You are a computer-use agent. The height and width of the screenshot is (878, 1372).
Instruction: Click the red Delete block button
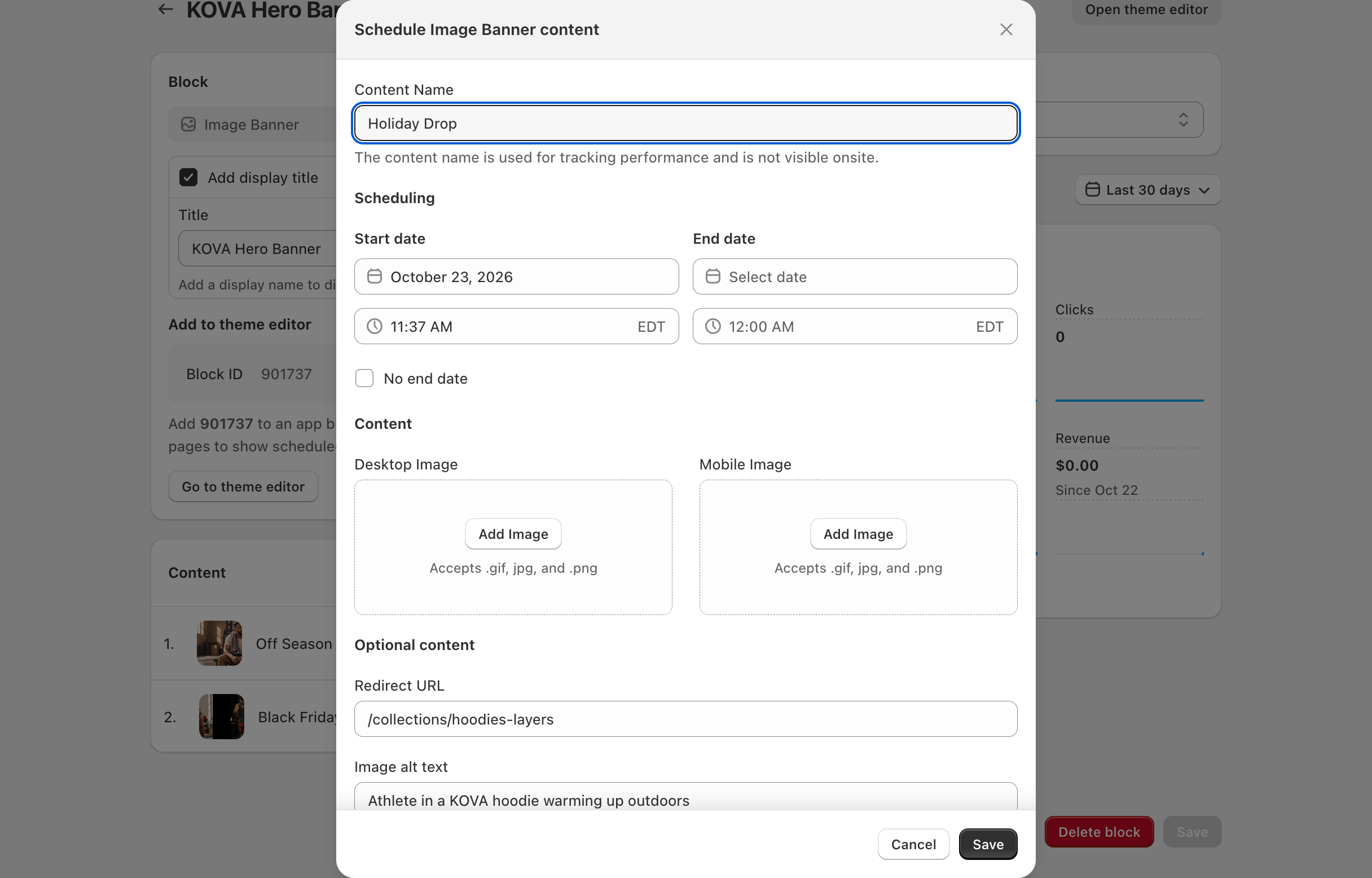coord(1099,832)
